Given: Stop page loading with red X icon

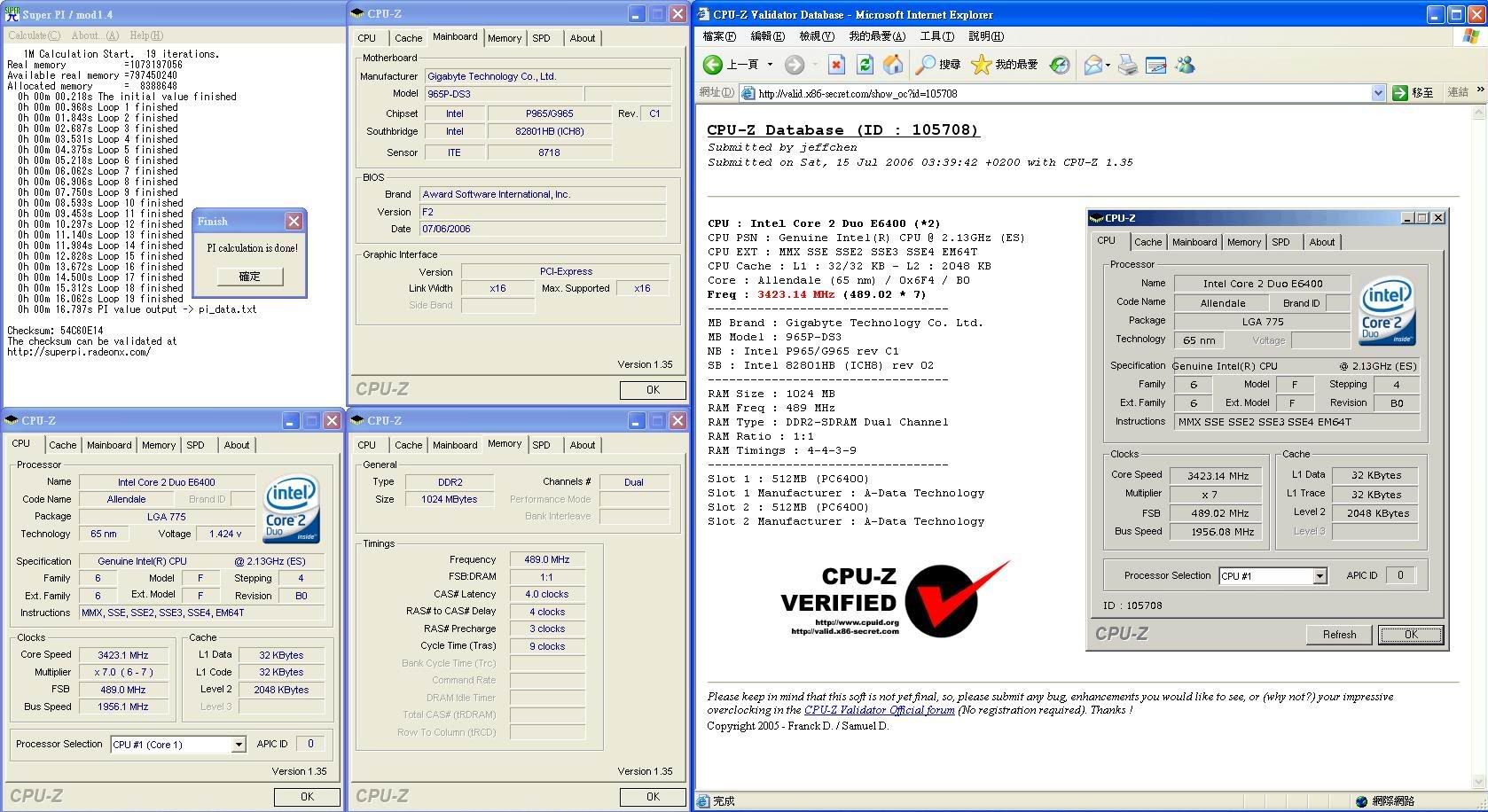Looking at the screenshot, I should [836, 65].
